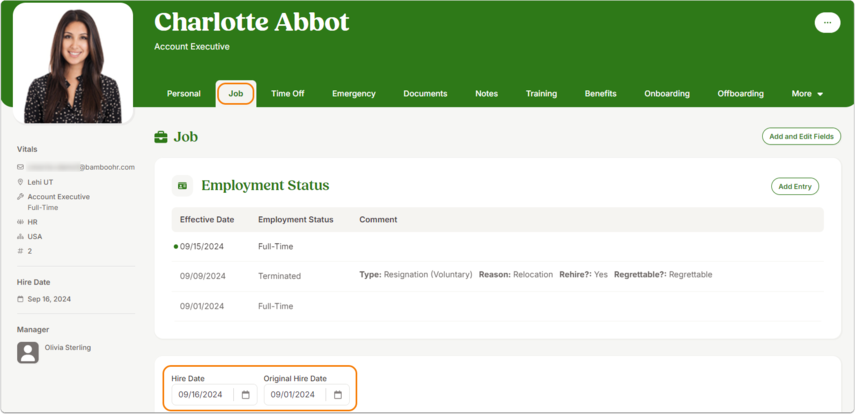Select the Job tab
The image size is (855, 414).
pyautogui.click(x=236, y=94)
